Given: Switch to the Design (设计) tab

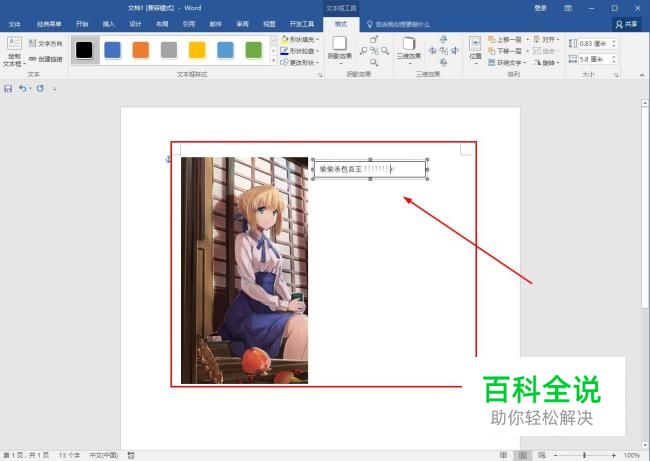Looking at the screenshot, I should (135, 24).
